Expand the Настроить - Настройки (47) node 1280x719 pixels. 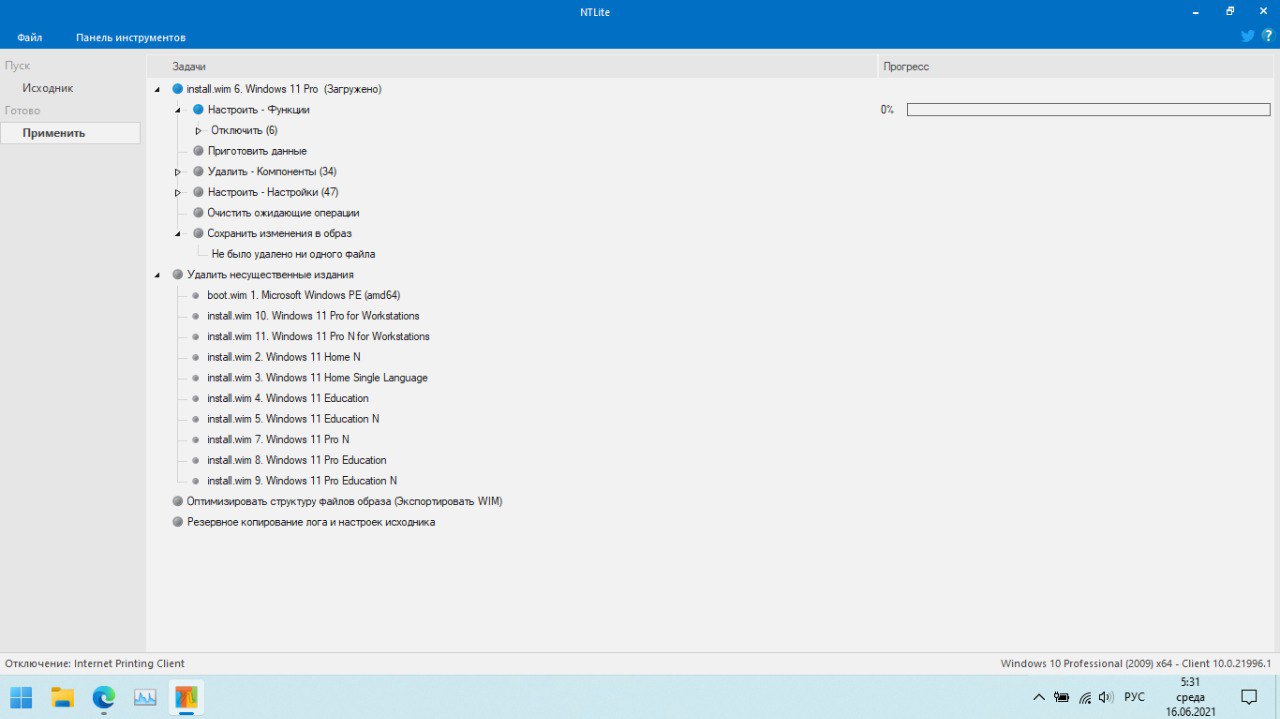click(178, 192)
